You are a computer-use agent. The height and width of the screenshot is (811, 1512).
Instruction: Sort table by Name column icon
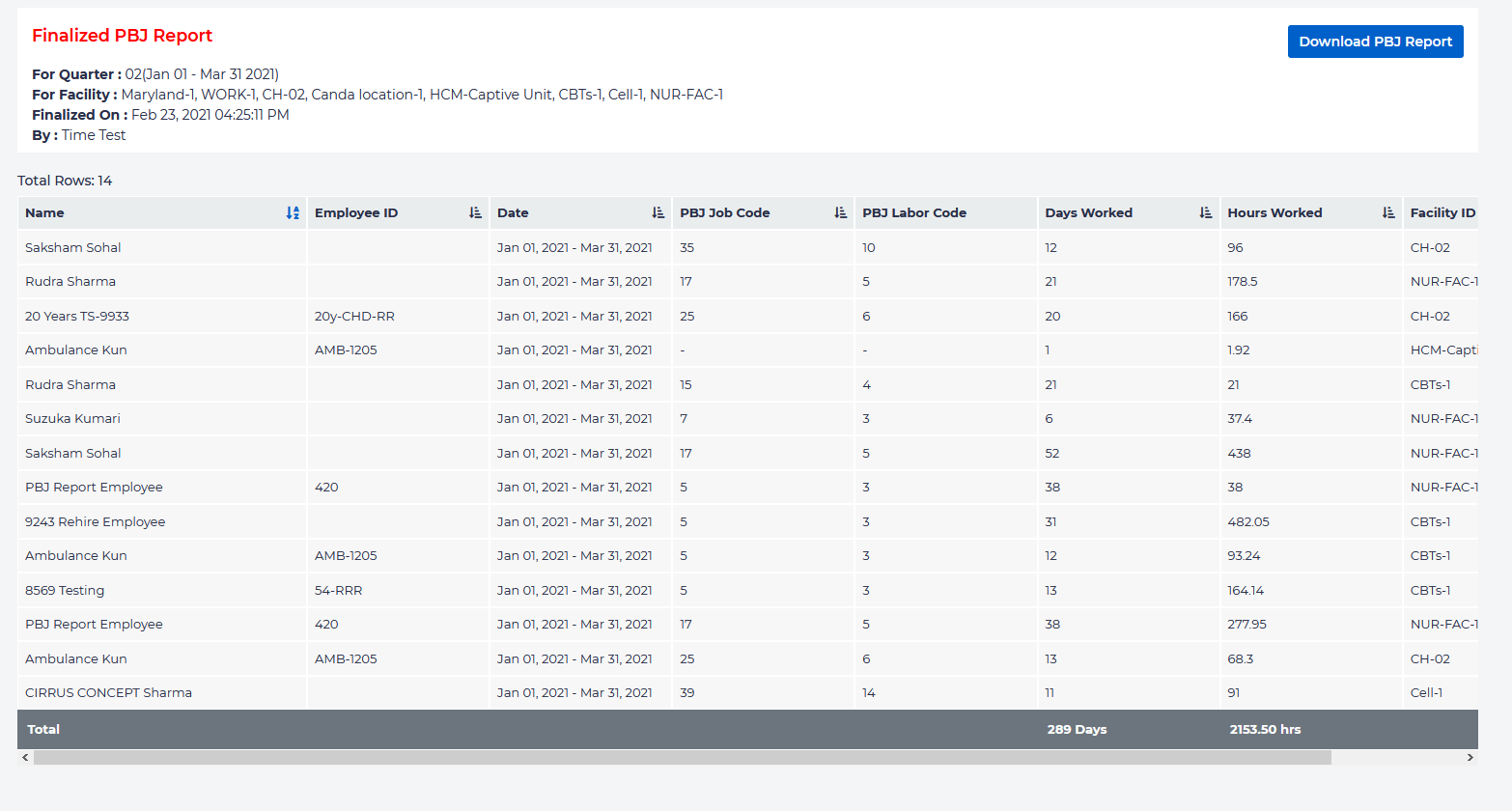(x=293, y=213)
